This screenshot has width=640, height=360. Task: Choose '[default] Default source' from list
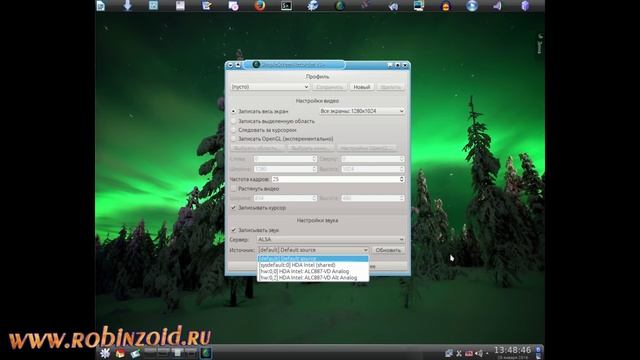(313, 259)
